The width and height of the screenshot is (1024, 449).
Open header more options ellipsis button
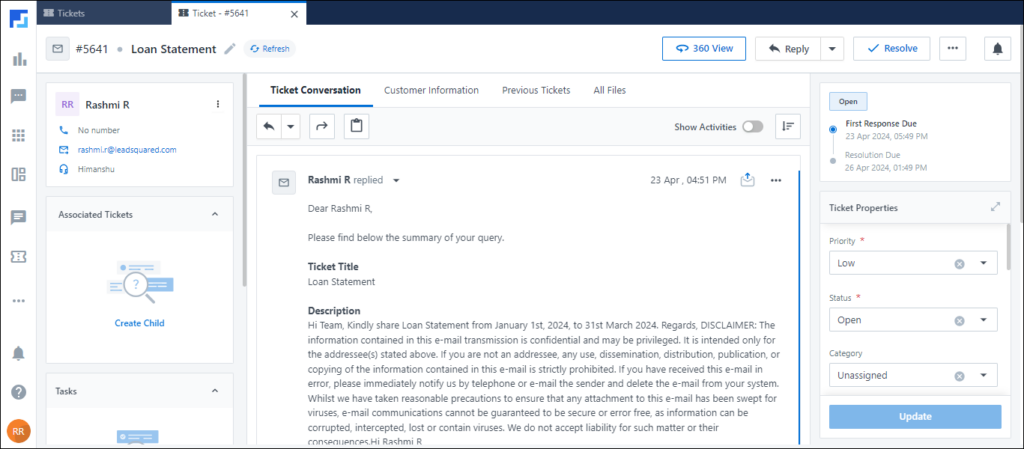[x=953, y=49]
